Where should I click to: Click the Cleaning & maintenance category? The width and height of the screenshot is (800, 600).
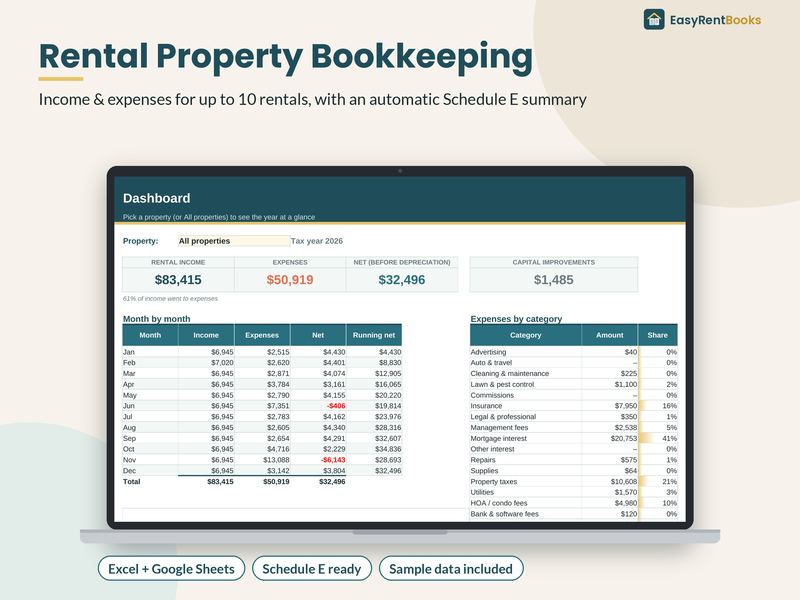510,373
